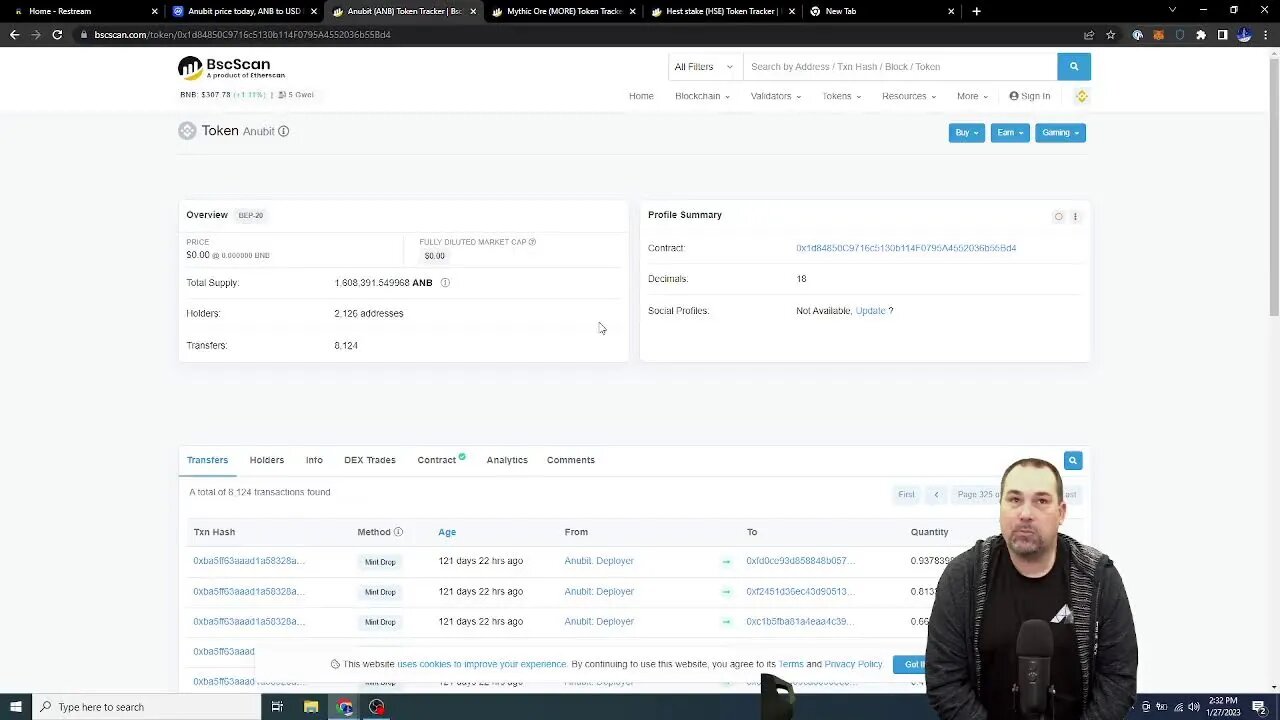Switch to the Info tab
The image size is (1280, 720).
point(314,460)
